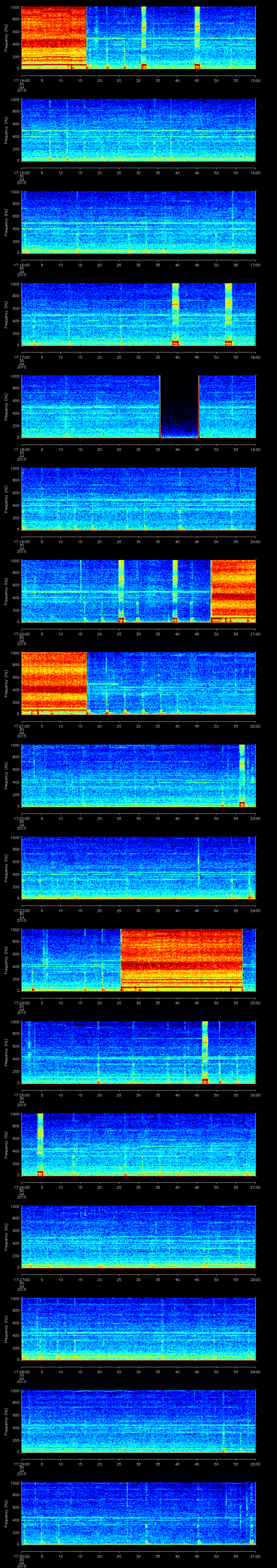Click the red broadband noise block in the 17:14:00 spectrogram

54,38
